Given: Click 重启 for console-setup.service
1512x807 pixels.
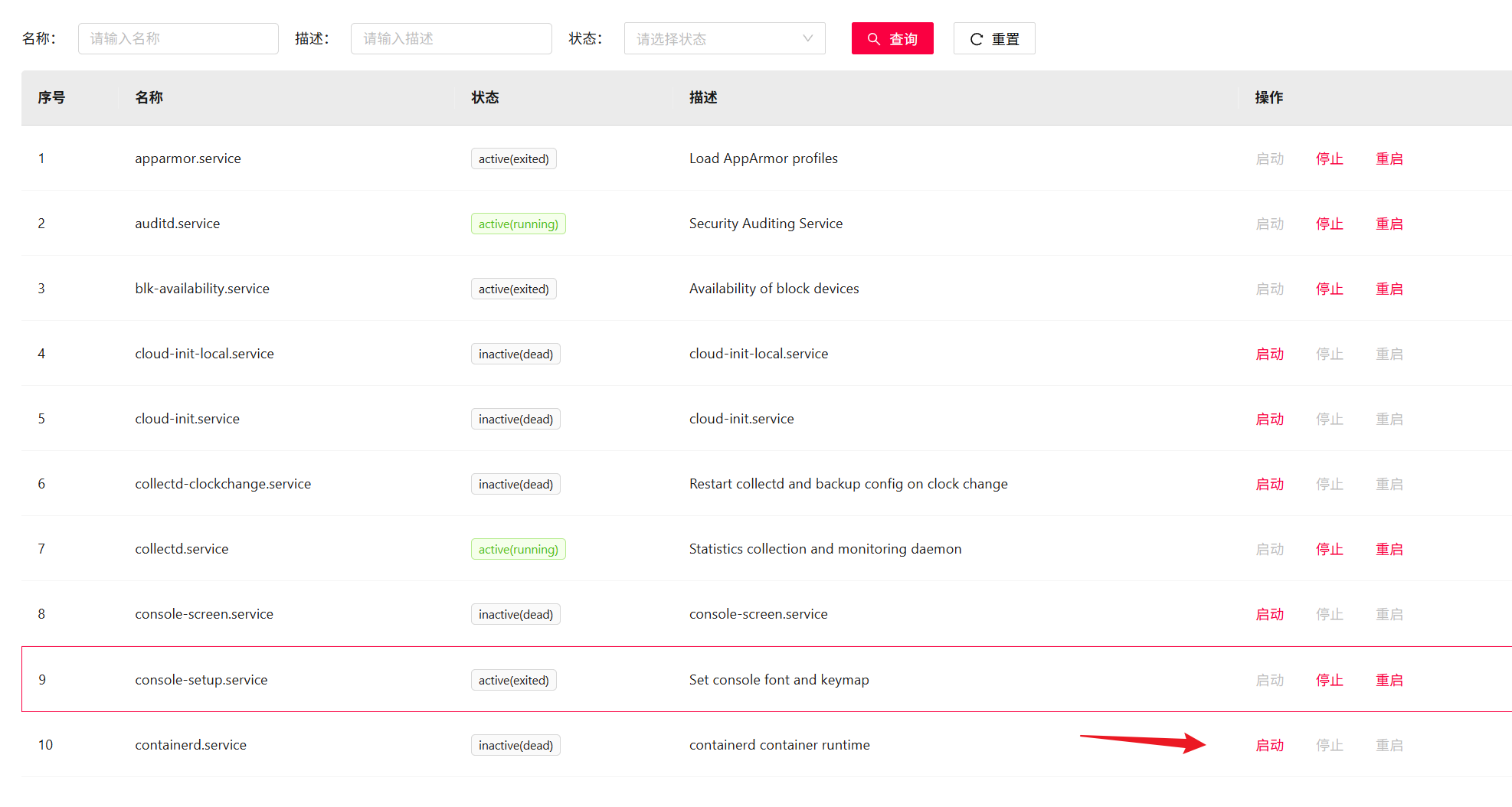Looking at the screenshot, I should [x=1389, y=680].
